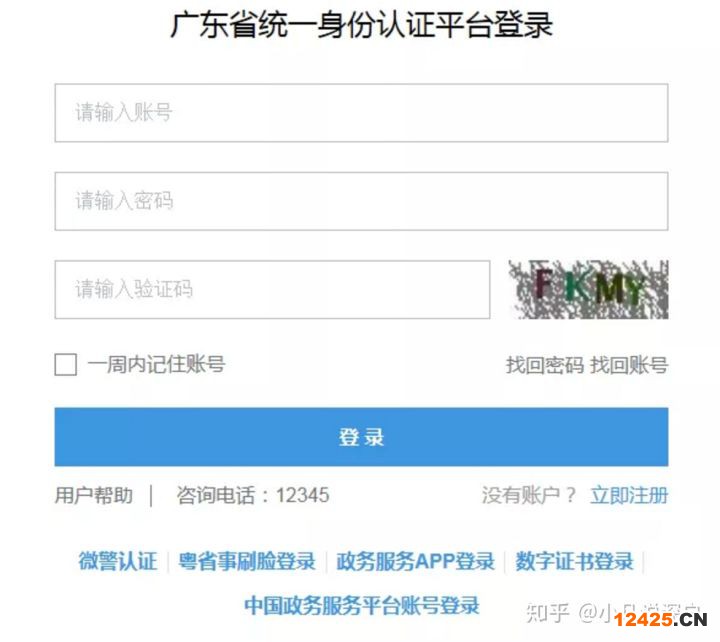
Task: Tick the 一周内记住账号 checkbox
Action: [x=66, y=364]
